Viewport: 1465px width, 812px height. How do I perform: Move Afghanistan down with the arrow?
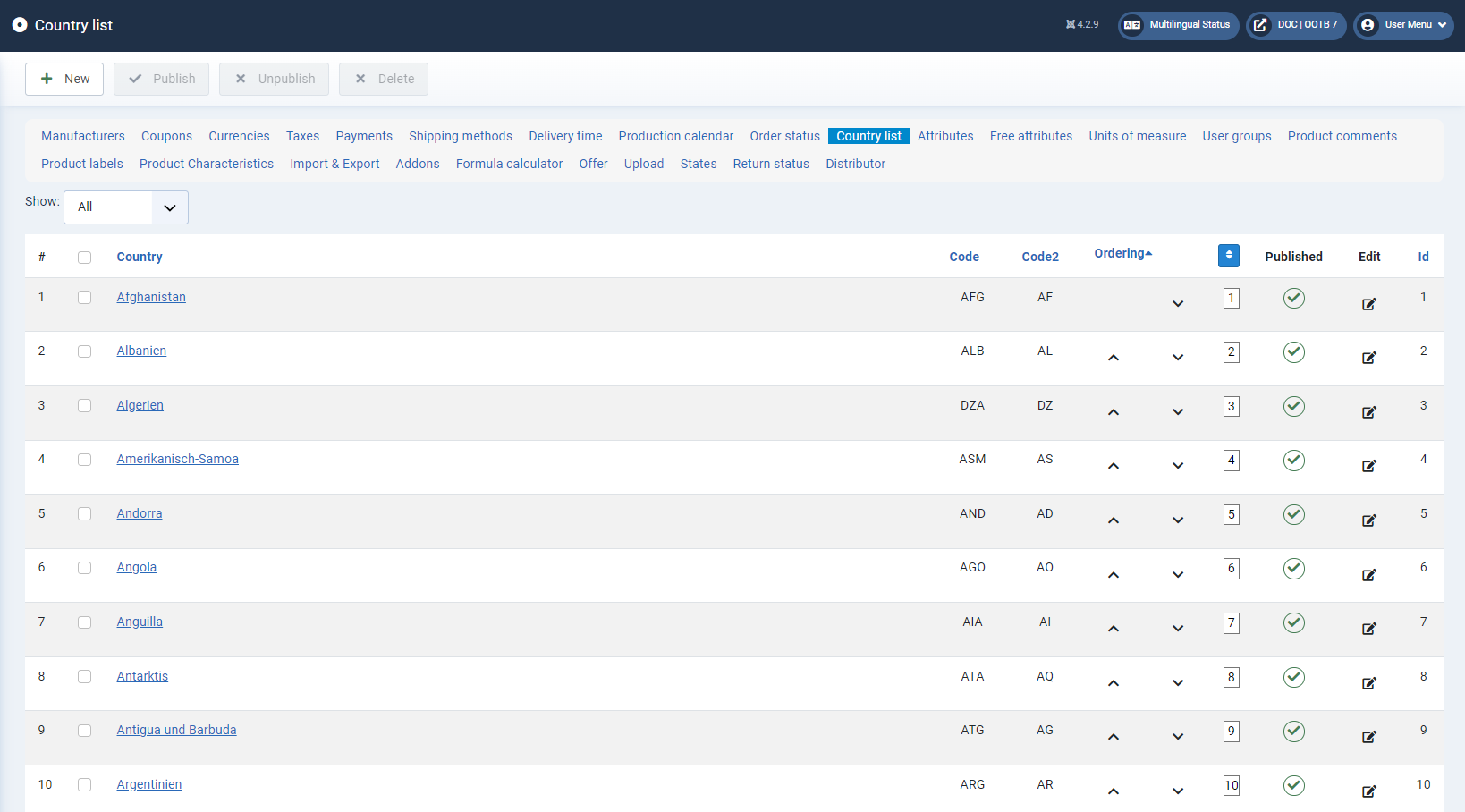point(1178,304)
